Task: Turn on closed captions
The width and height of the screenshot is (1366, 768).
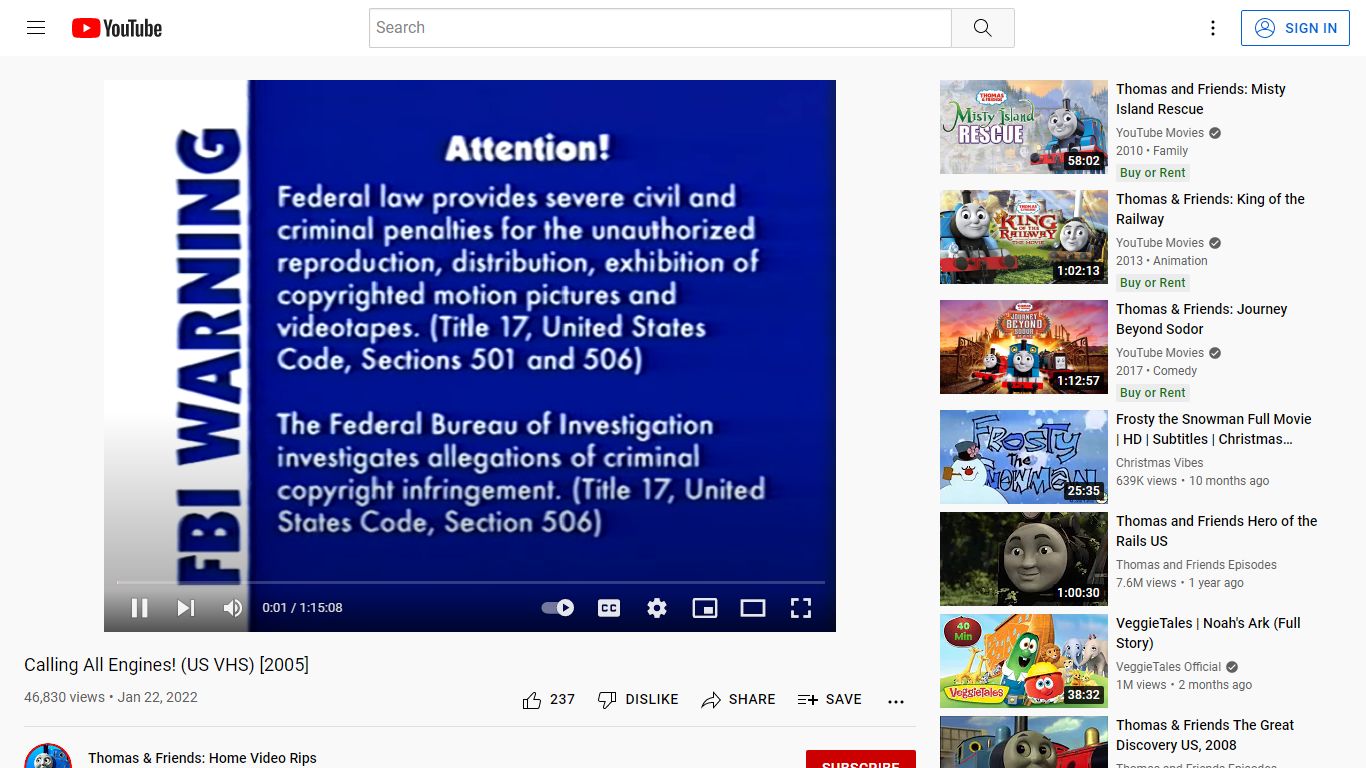Action: (x=609, y=607)
